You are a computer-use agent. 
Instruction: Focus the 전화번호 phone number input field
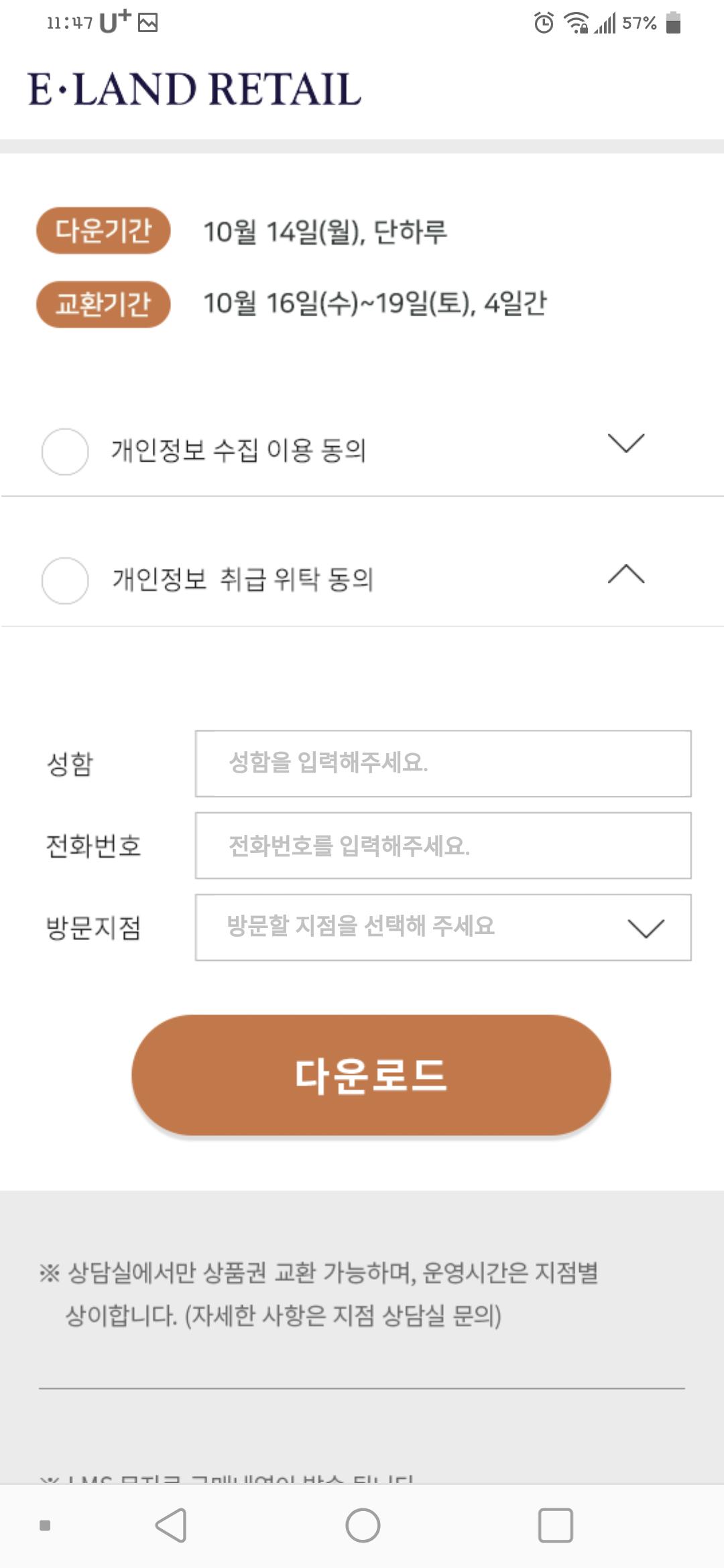coord(442,846)
